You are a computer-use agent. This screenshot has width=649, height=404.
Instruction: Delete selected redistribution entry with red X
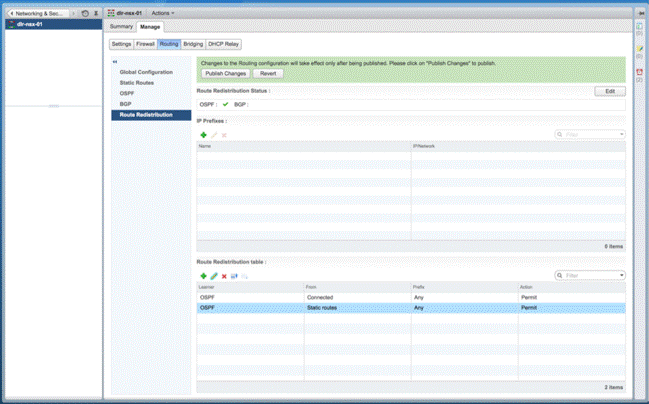224,276
